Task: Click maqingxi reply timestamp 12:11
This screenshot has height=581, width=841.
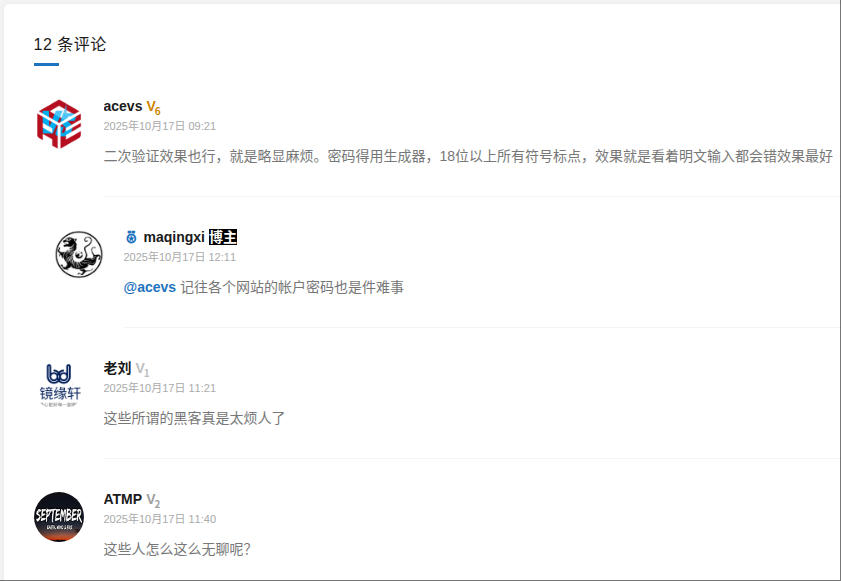Action: 180,257
